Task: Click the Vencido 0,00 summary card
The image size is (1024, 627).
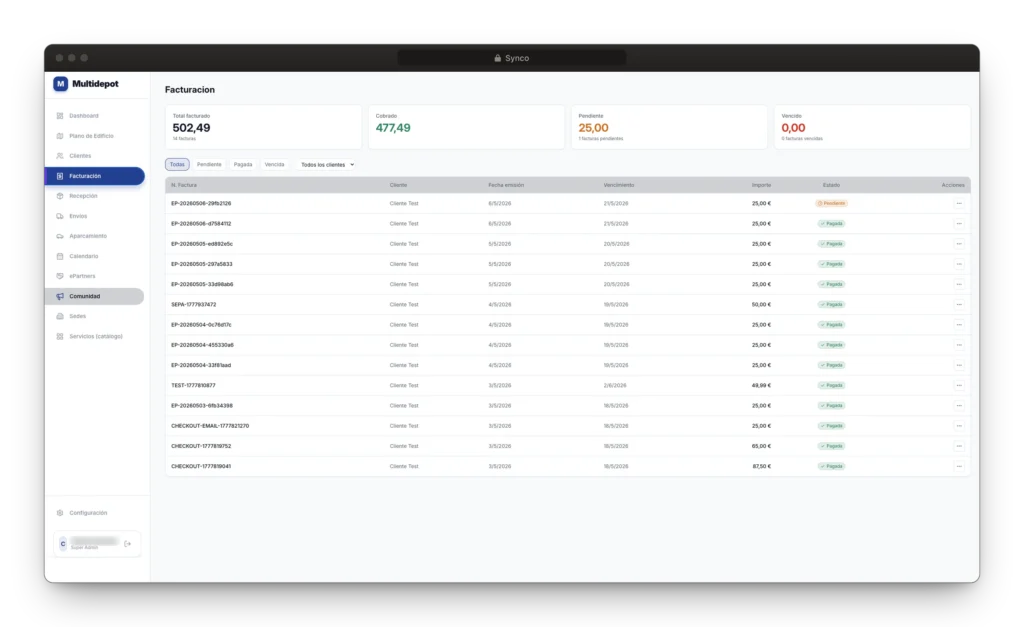Action: tap(872, 127)
